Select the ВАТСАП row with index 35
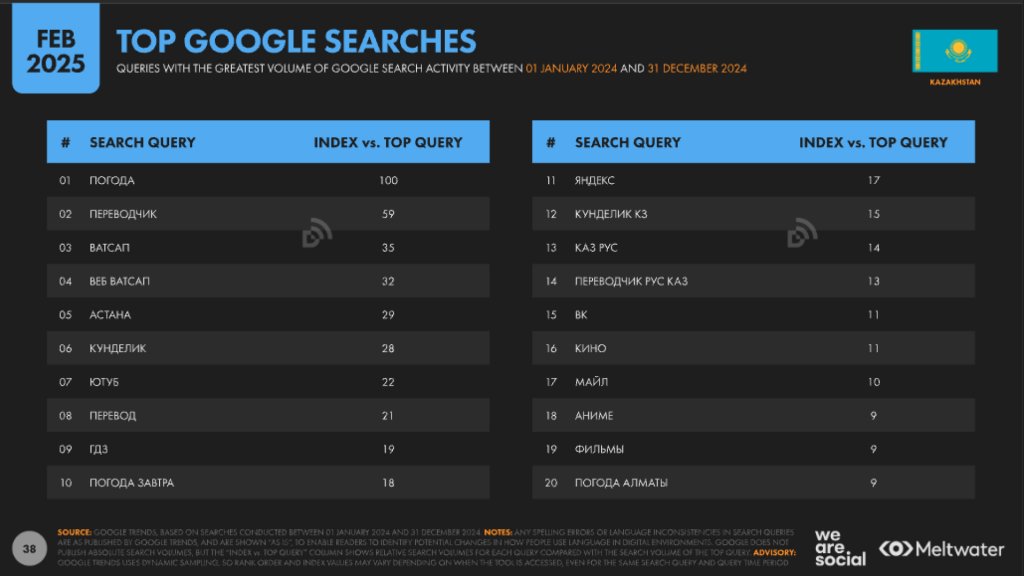 click(x=268, y=248)
